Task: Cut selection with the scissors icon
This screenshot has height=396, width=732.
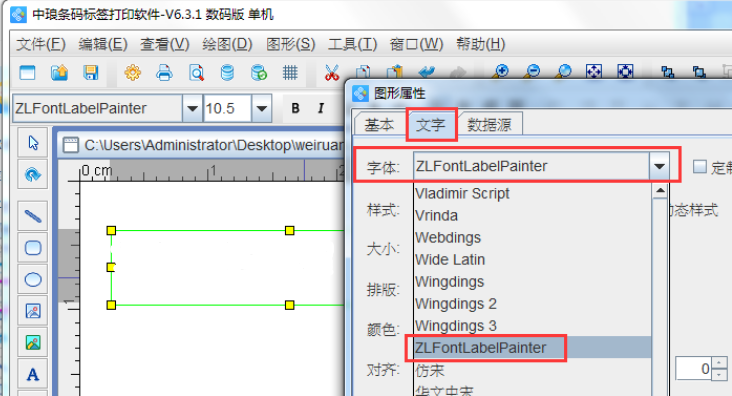Action: coord(331,73)
